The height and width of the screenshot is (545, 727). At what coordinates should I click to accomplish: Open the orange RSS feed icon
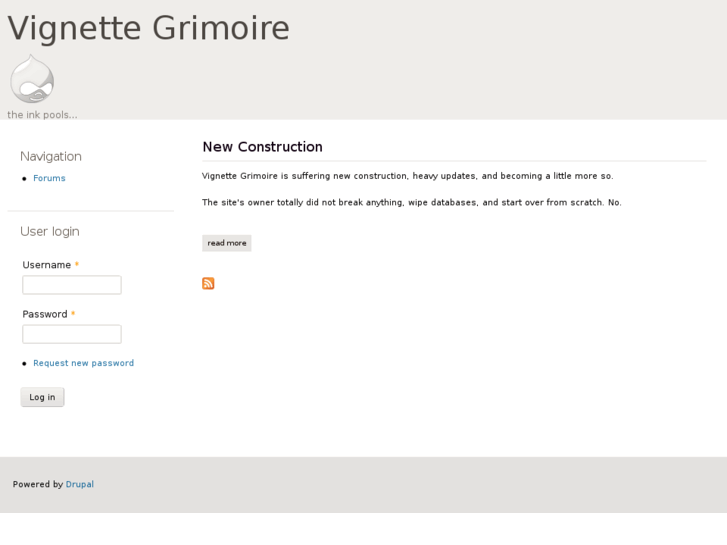click(208, 283)
